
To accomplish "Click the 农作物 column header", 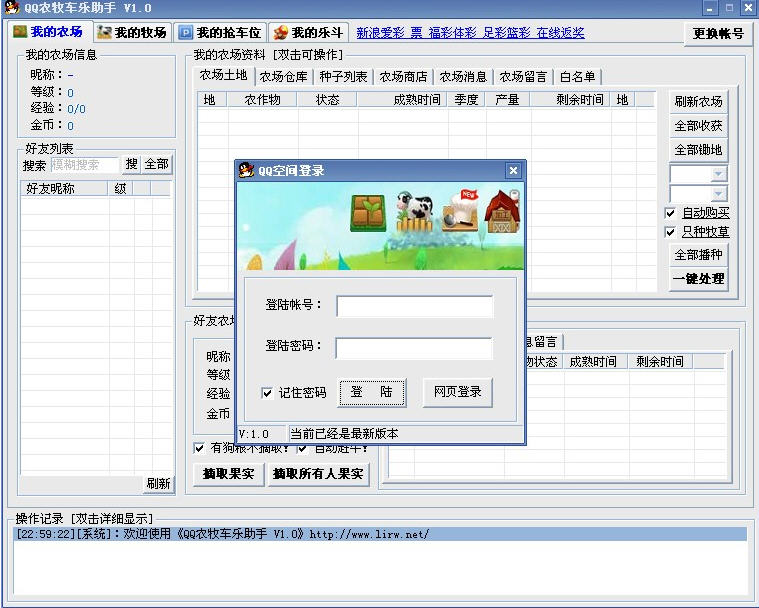I will (x=262, y=100).
